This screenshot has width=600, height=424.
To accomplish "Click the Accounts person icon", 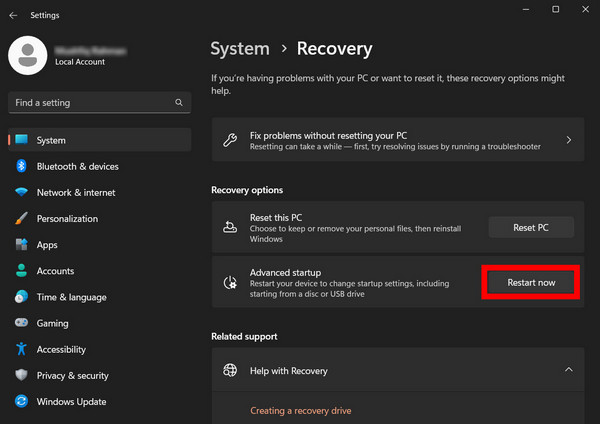I will click(21, 271).
